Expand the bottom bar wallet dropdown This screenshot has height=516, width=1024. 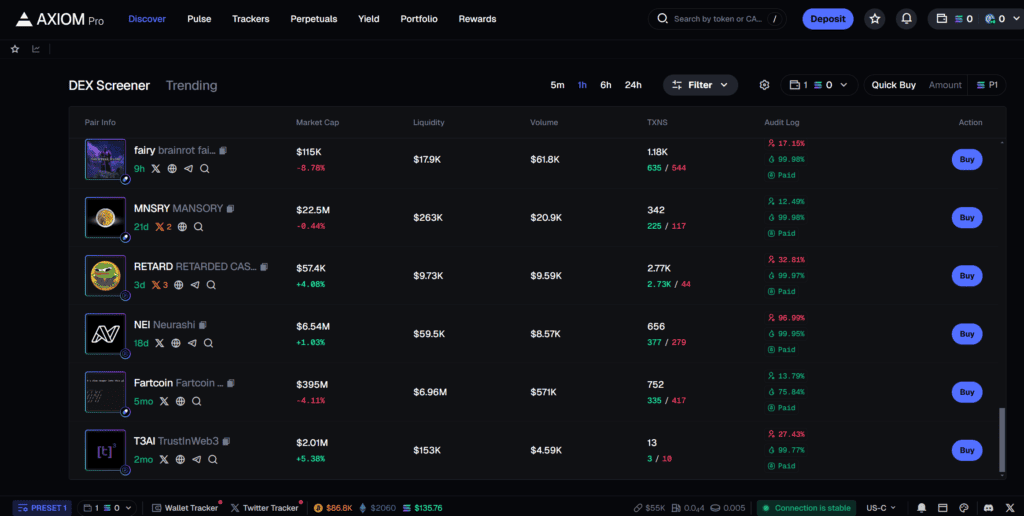[108, 508]
